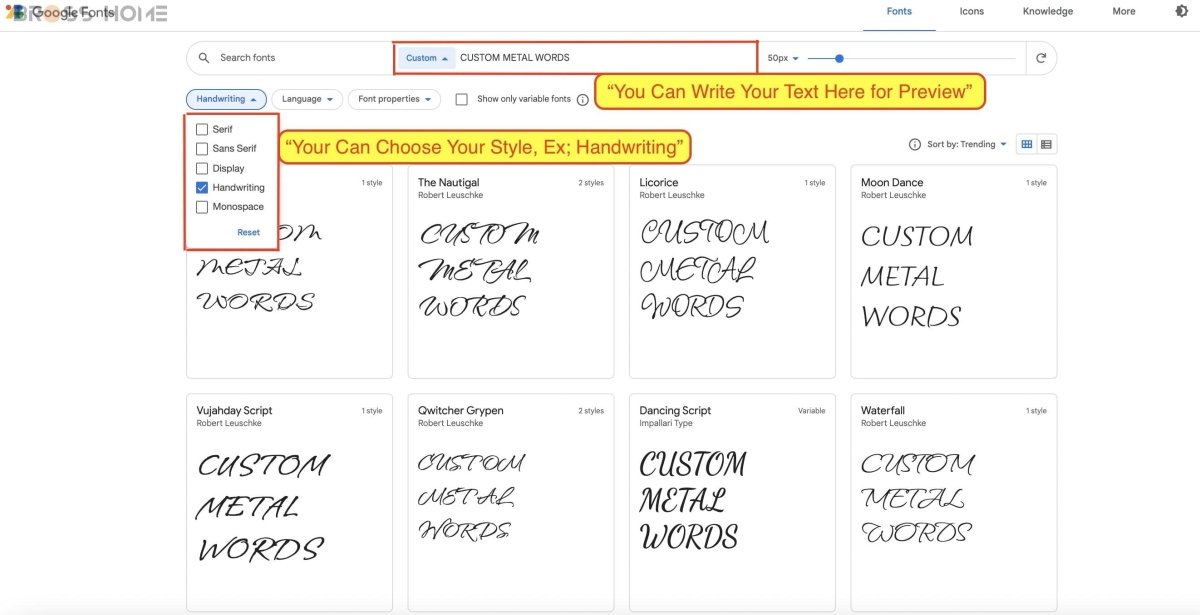Go to the Knowledge tab
Viewport: 1200px width, 615px height.
pos(1047,12)
